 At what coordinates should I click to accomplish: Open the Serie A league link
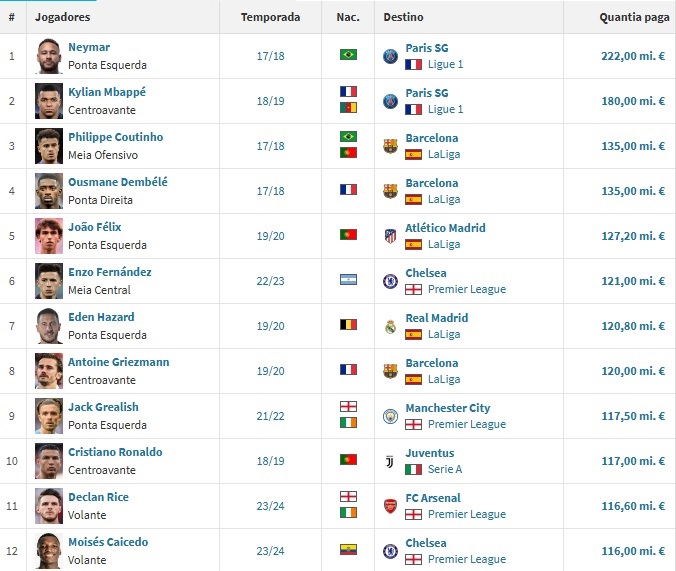[445, 469]
